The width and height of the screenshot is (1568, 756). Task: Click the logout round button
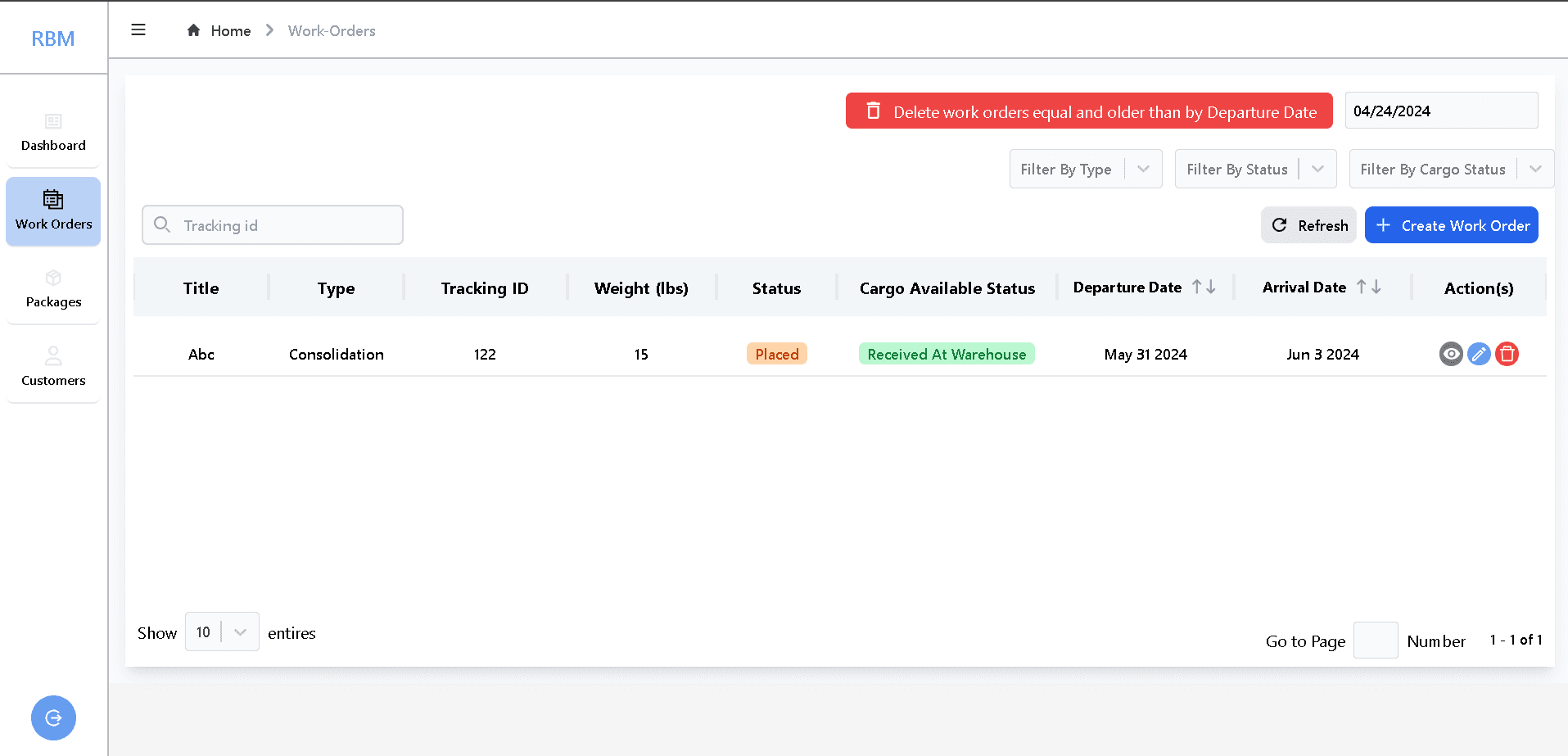click(53, 718)
